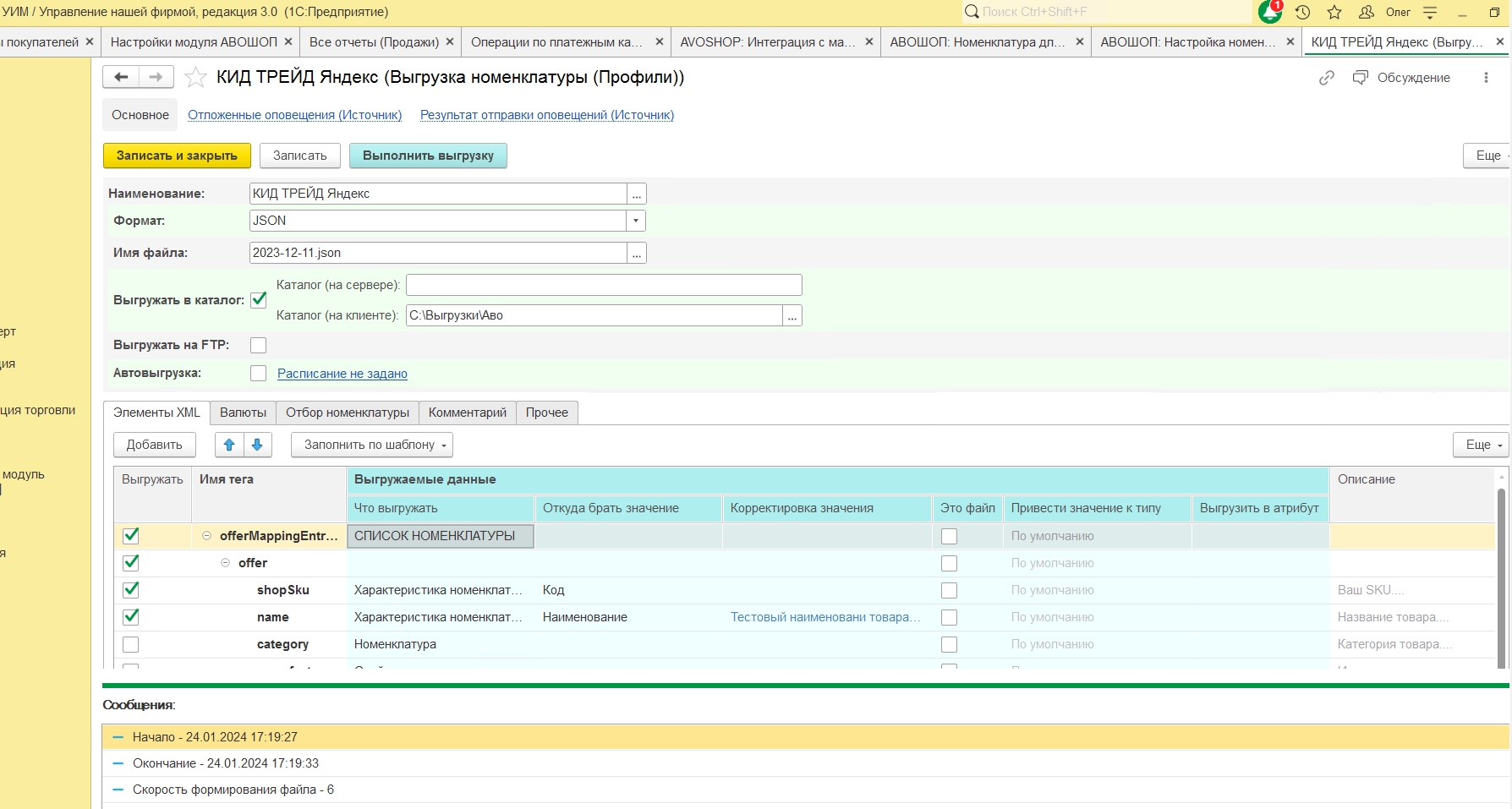Click the Каталог (на сервере) input field
This screenshot has width=1512, height=809.
pos(603,285)
